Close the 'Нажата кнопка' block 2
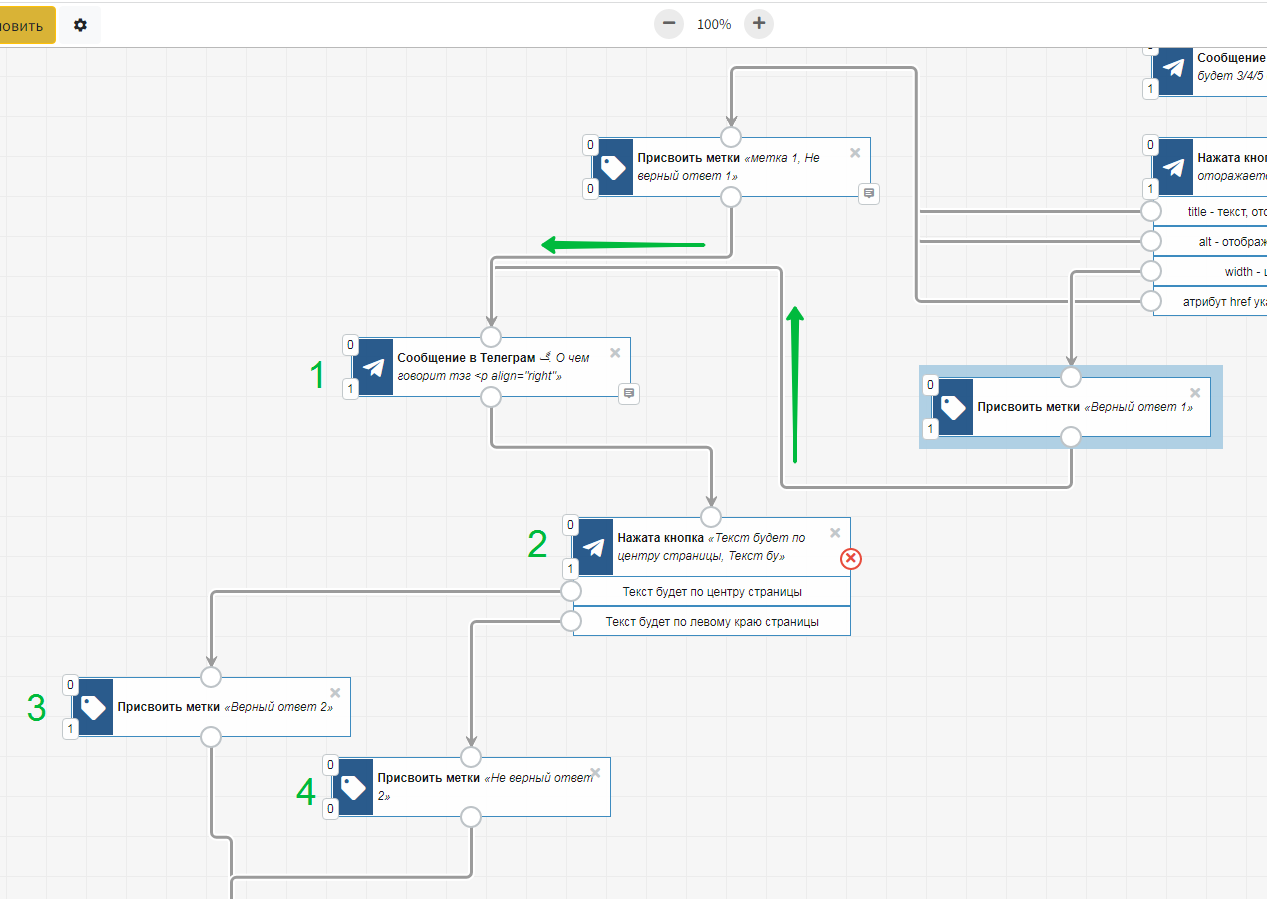The image size is (1267, 899). (835, 533)
